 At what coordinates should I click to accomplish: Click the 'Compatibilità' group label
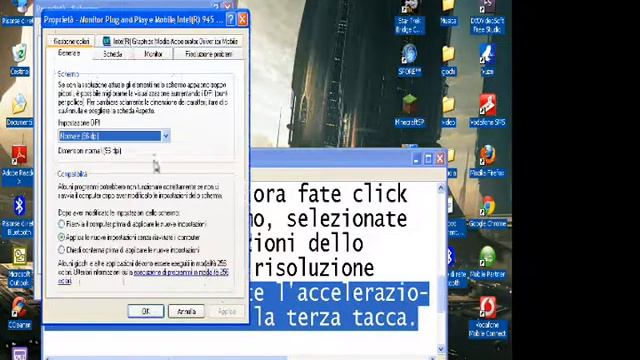(x=72, y=174)
